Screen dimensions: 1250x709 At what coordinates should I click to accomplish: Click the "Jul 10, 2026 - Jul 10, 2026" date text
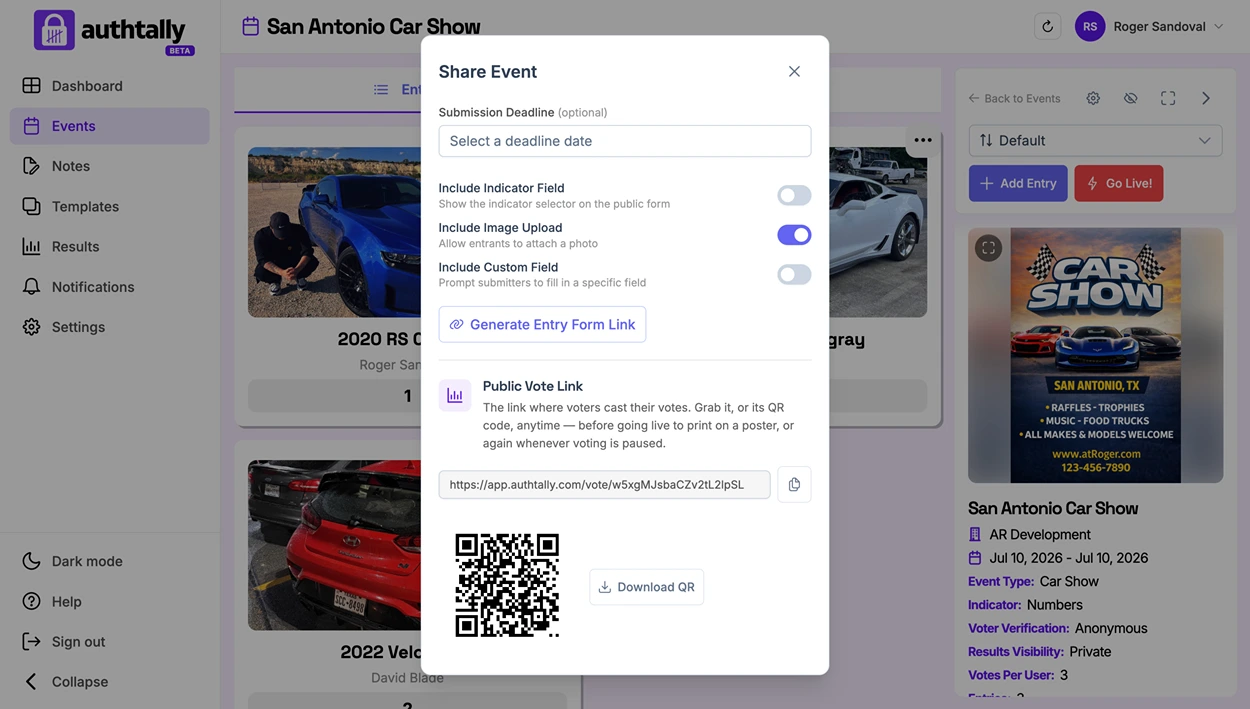[1069, 558]
